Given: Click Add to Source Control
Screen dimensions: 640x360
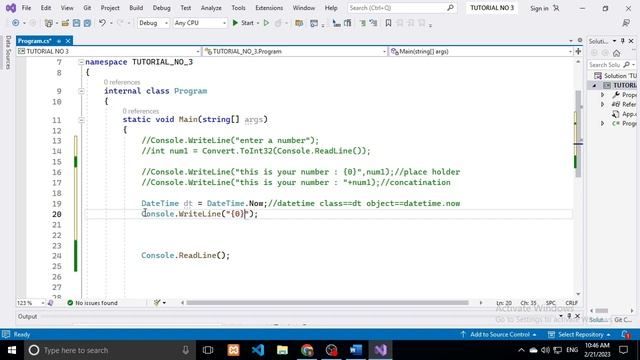Looking at the screenshot, I should click(x=499, y=335).
